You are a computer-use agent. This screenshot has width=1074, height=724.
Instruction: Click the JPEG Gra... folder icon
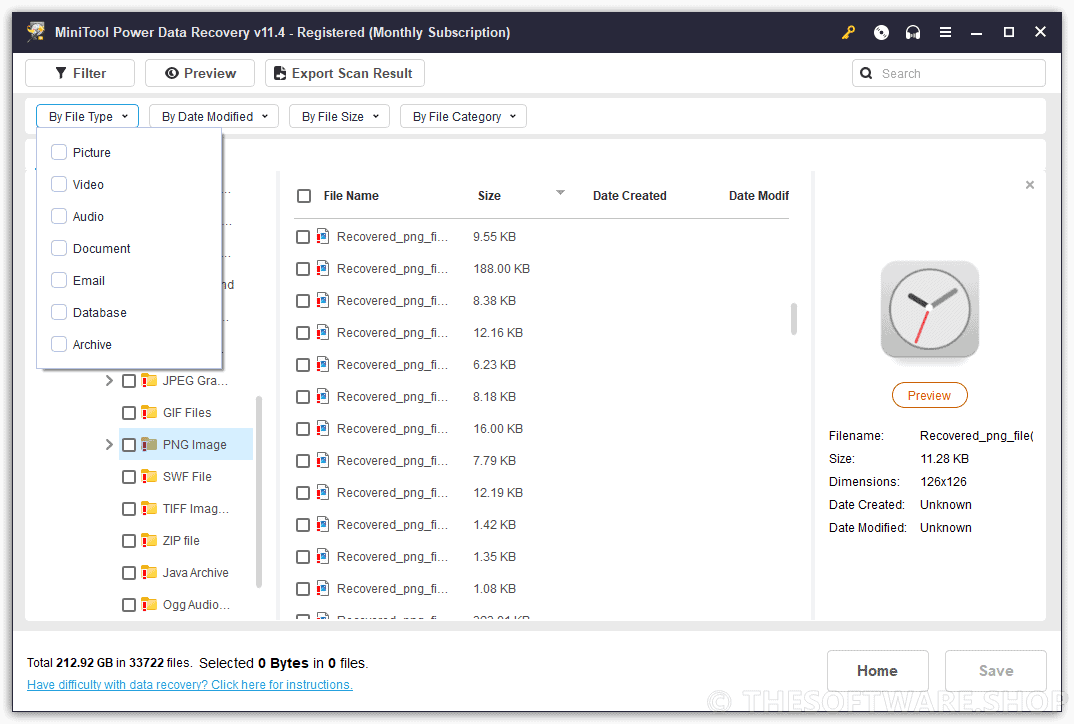(x=149, y=380)
